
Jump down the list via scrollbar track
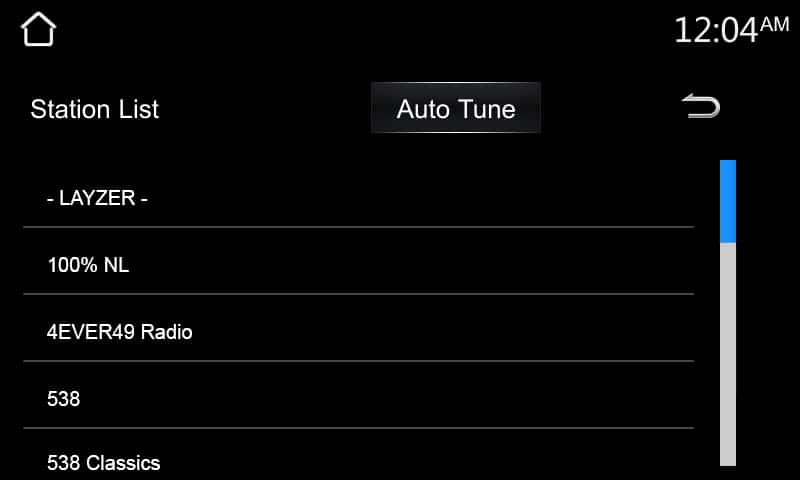pyautogui.click(x=728, y=354)
